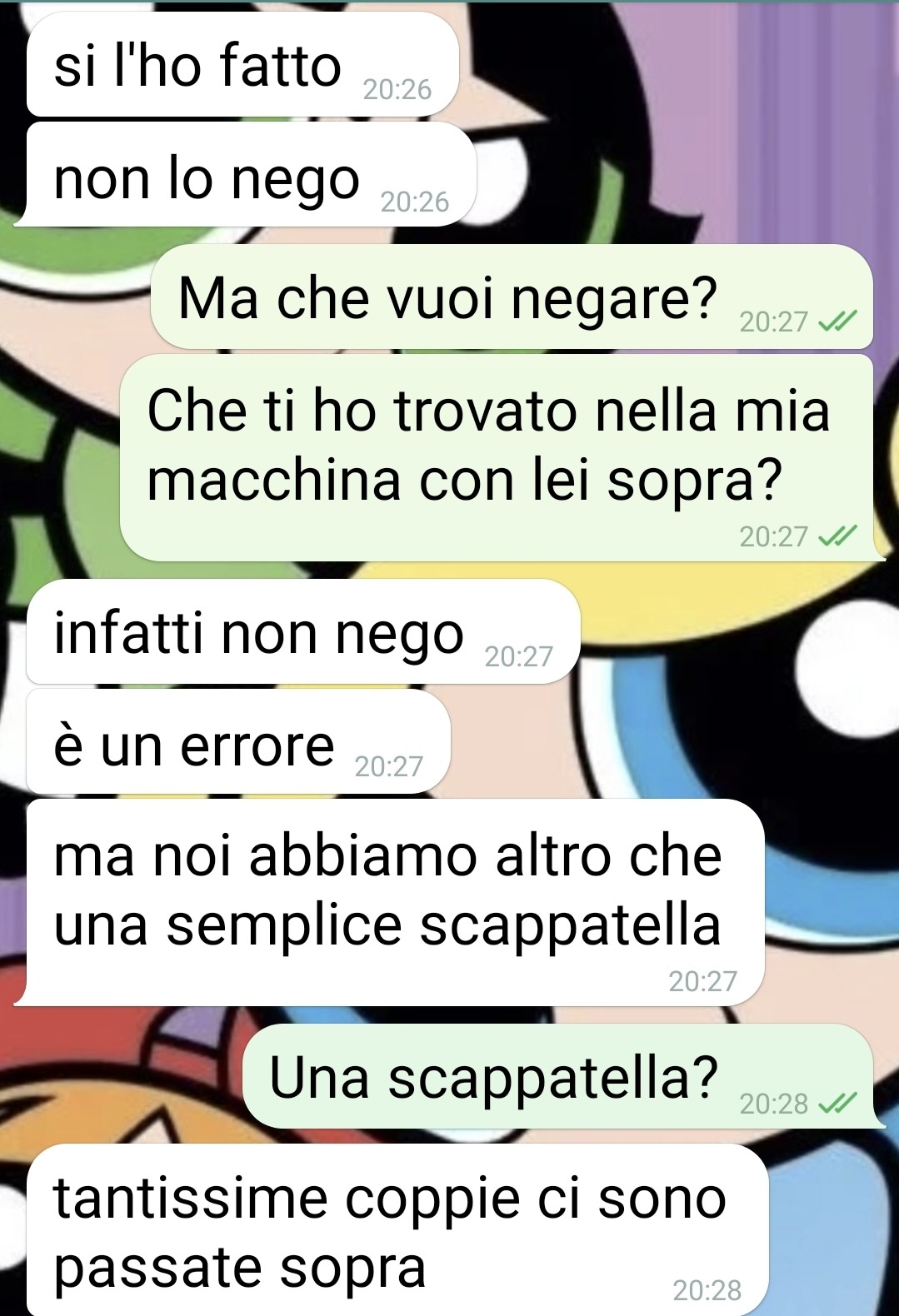
Task: Click the 20:28 timestamp on 'passate sopra' message
Action: (707, 1290)
